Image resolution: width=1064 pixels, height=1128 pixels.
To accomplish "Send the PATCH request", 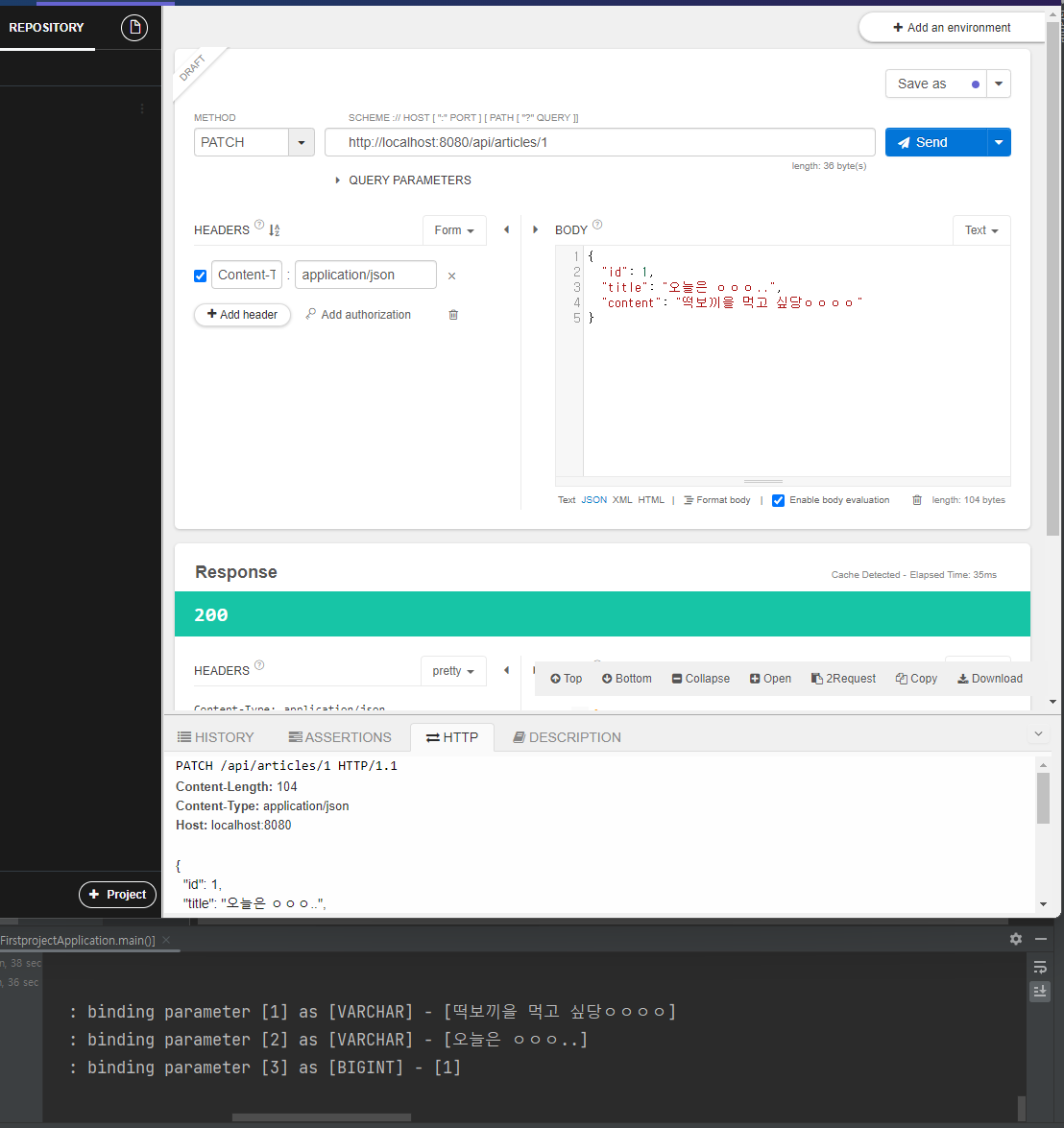I will point(936,142).
